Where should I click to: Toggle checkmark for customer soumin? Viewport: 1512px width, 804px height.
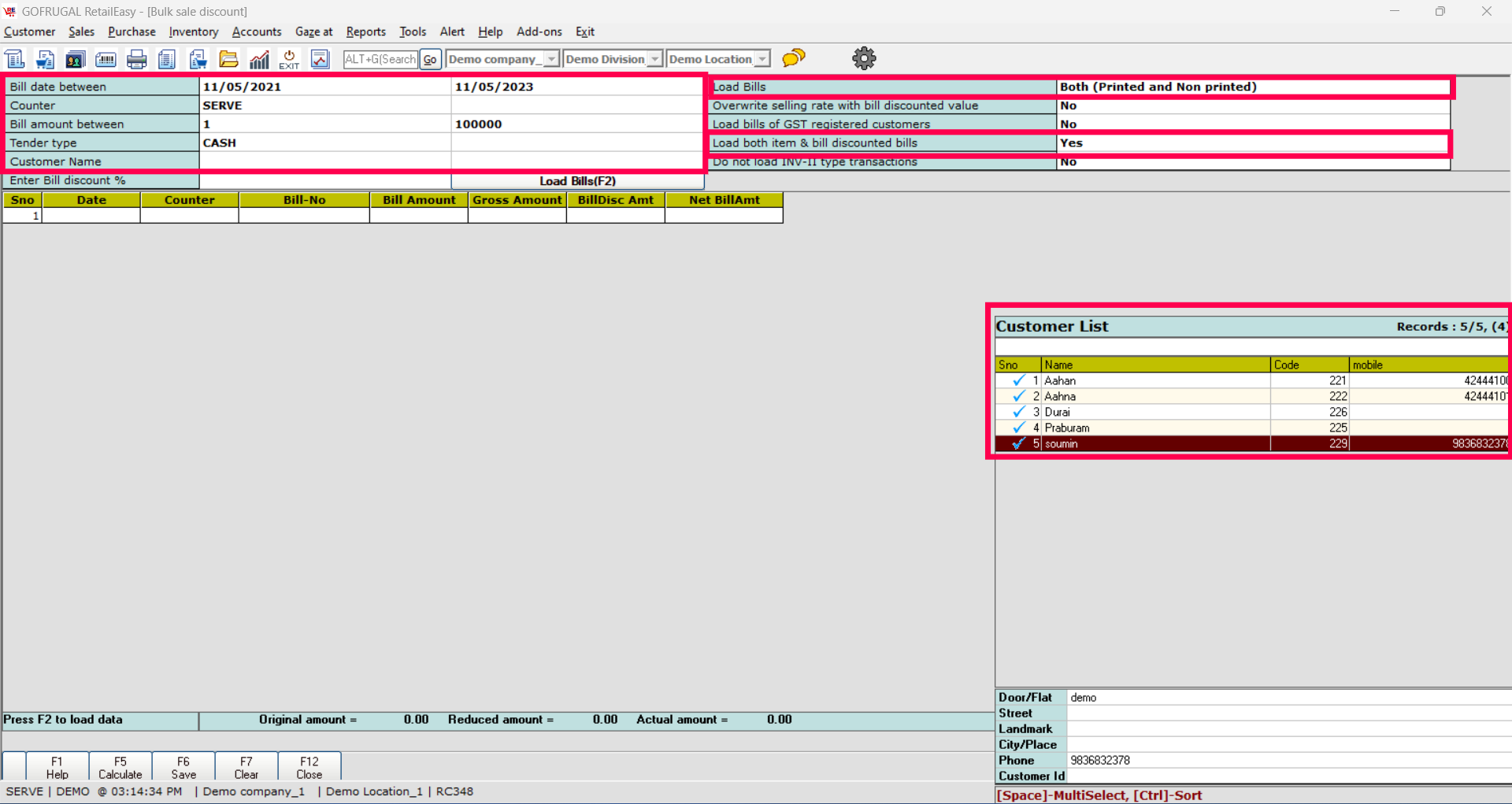(1018, 443)
